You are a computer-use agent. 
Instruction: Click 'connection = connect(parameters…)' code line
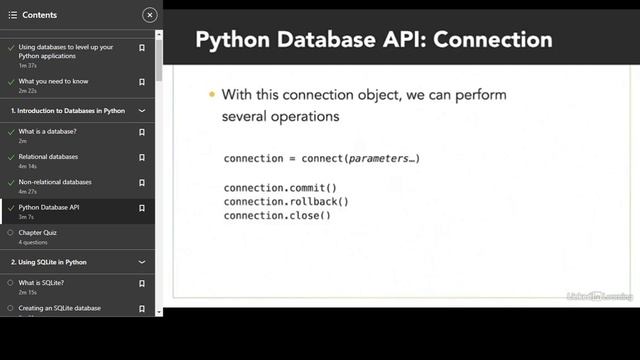pos(322,158)
